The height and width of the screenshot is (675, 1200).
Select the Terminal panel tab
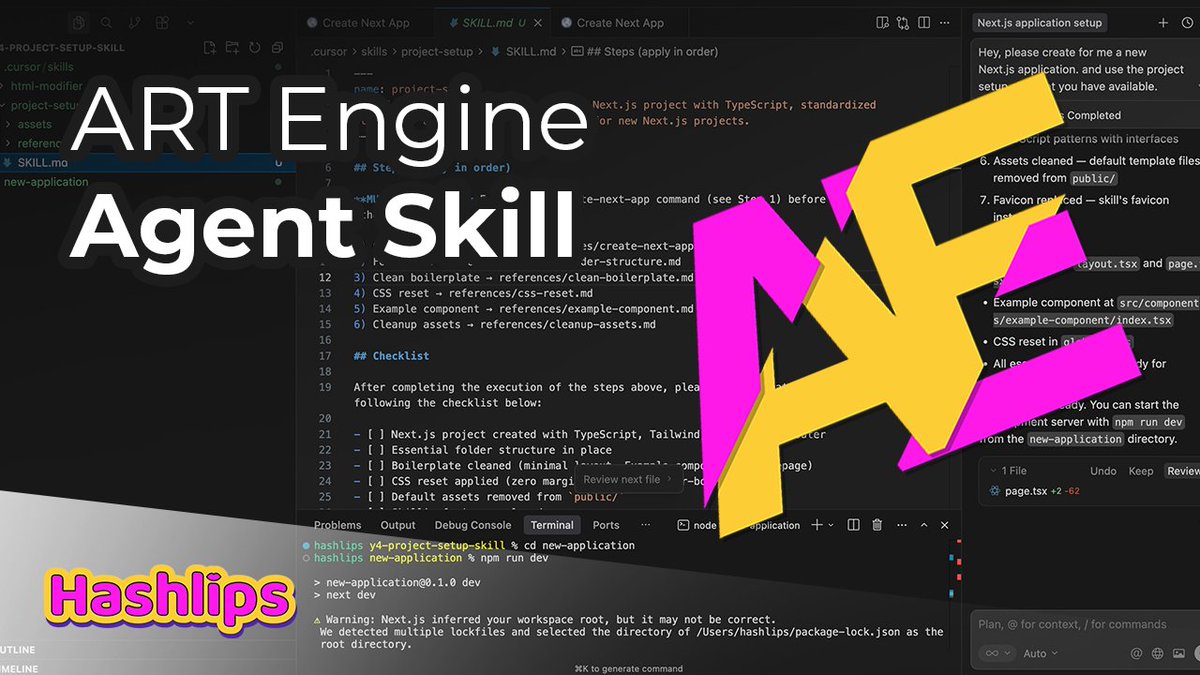coord(552,525)
